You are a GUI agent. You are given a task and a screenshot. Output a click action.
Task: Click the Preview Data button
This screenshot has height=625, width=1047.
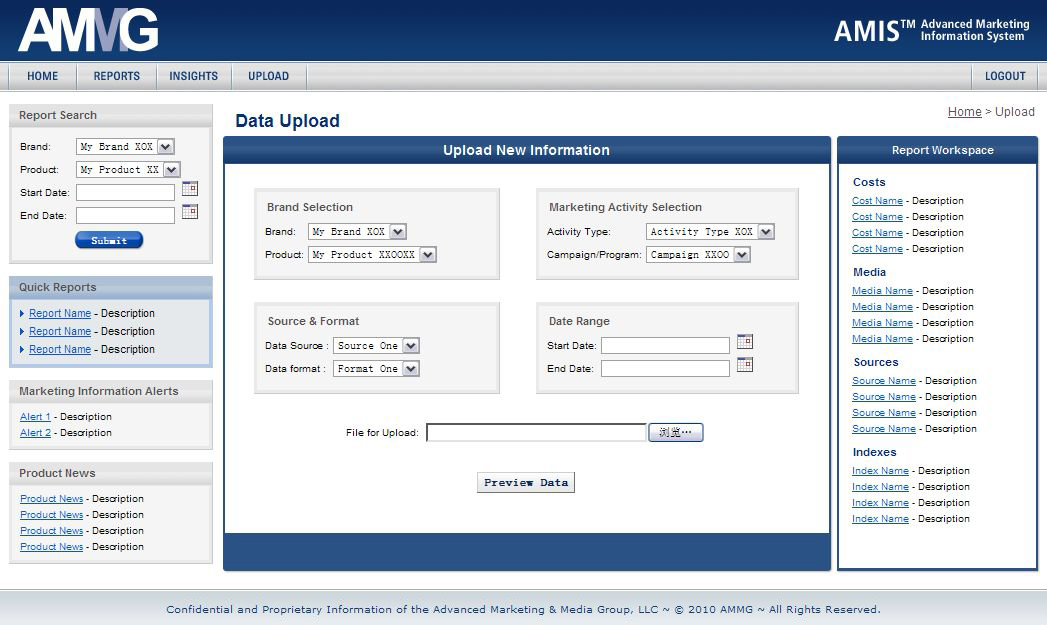pyautogui.click(x=526, y=483)
